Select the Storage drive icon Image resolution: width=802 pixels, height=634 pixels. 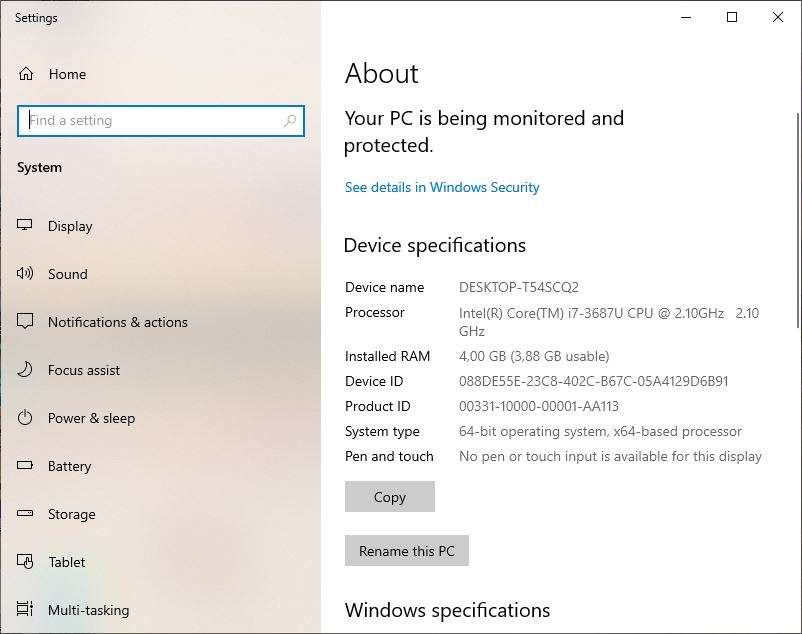[x=27, y=514]
